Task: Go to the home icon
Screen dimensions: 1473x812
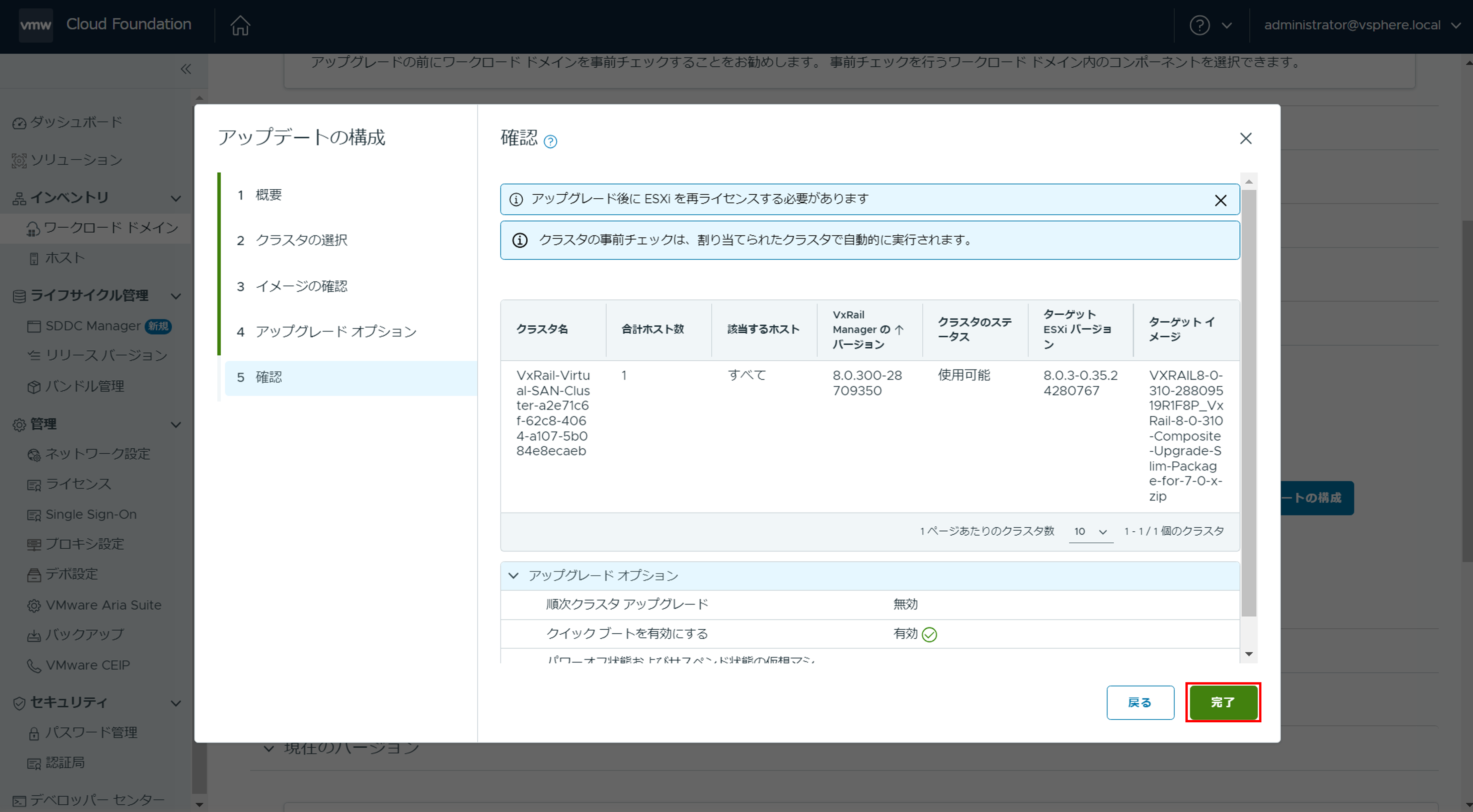Action: click(240, 25)
